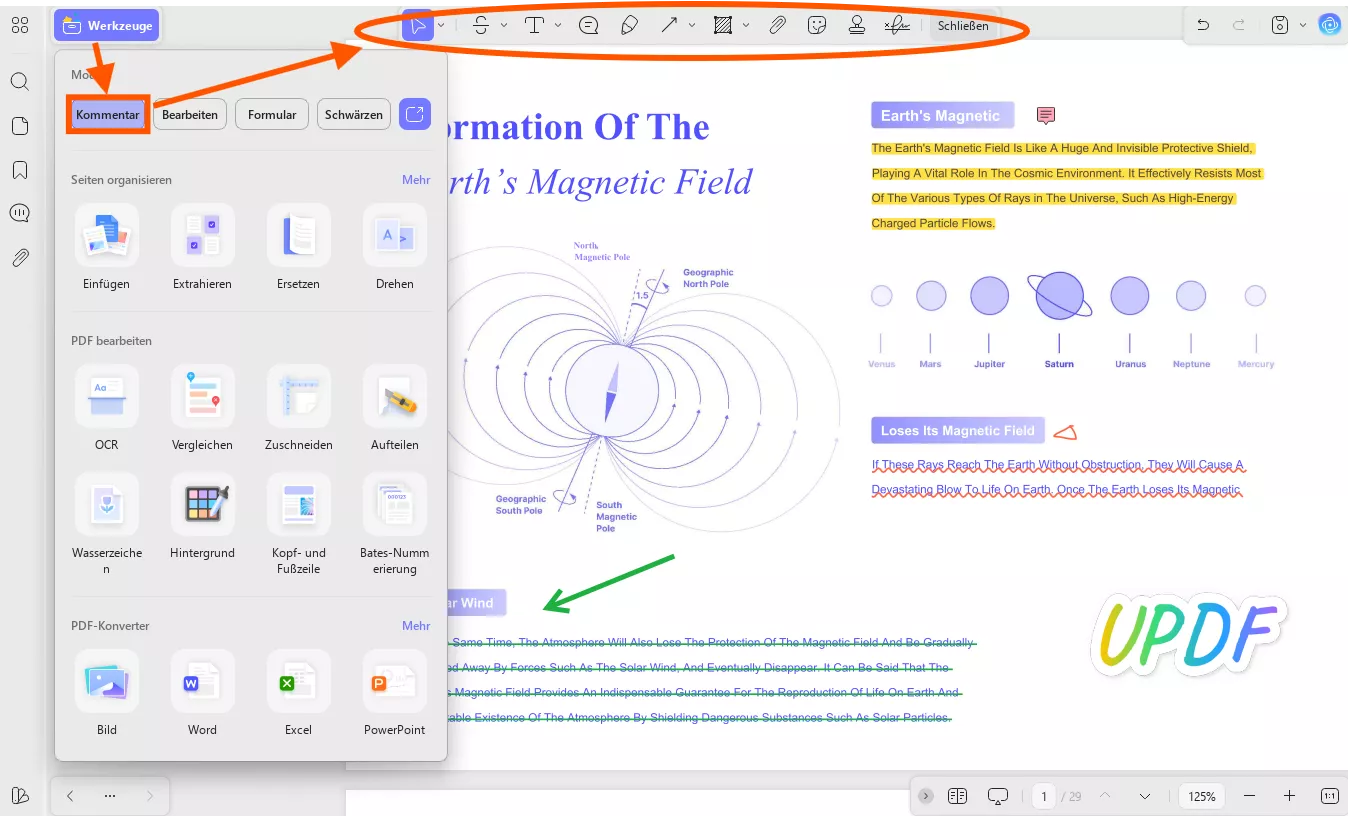Select the hatched shape tool
This screenshot has height=816, width=1348.
723,25
